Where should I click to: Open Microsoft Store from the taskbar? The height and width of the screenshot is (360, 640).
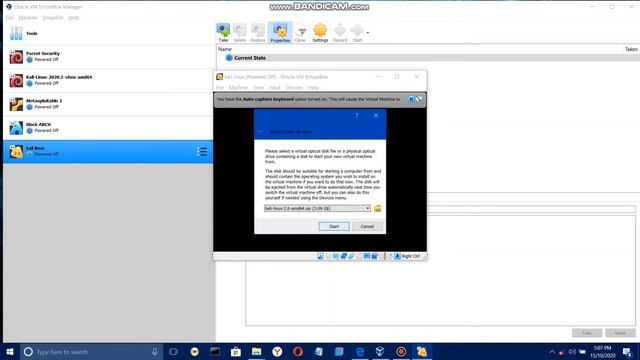[x=236, y=352]
